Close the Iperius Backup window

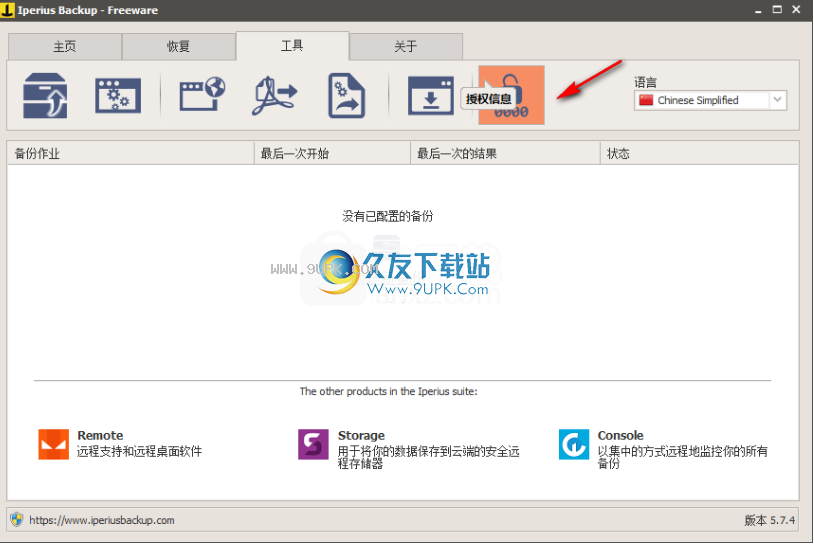pos(796,9)
